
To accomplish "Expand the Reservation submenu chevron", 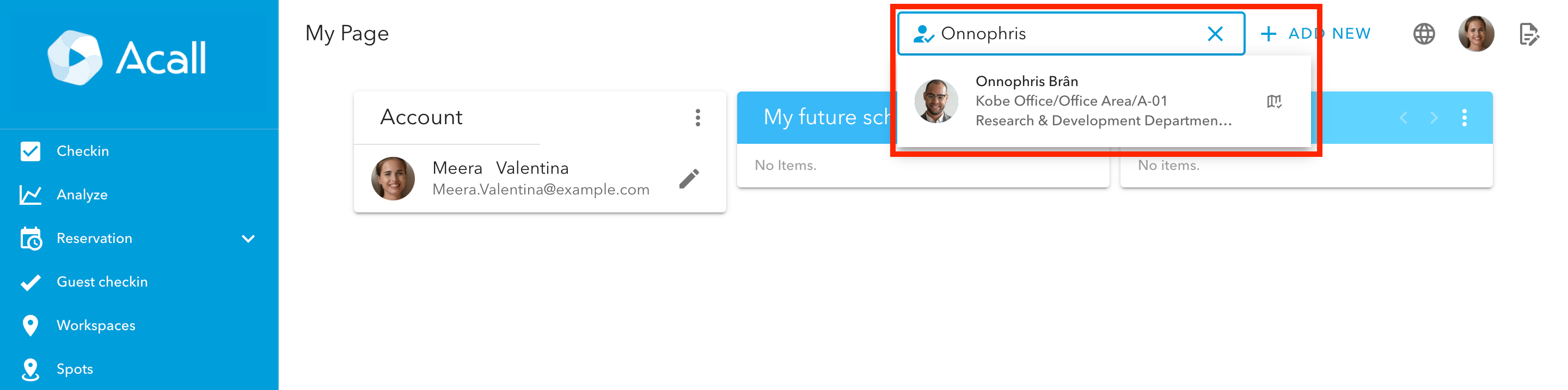I will (248, 238).
